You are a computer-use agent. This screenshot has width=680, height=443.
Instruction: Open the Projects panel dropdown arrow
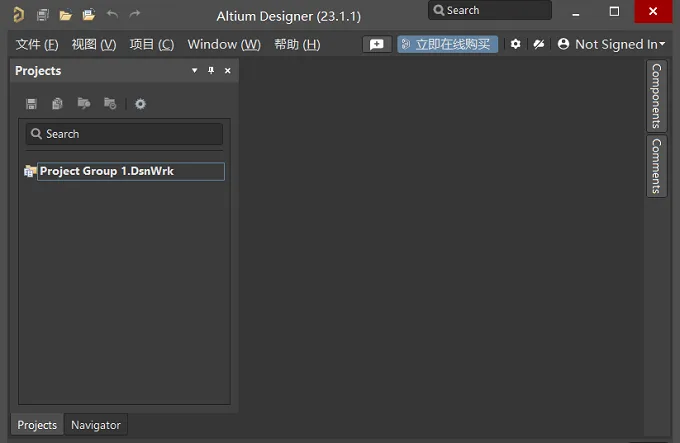click(x=194, y=70)
